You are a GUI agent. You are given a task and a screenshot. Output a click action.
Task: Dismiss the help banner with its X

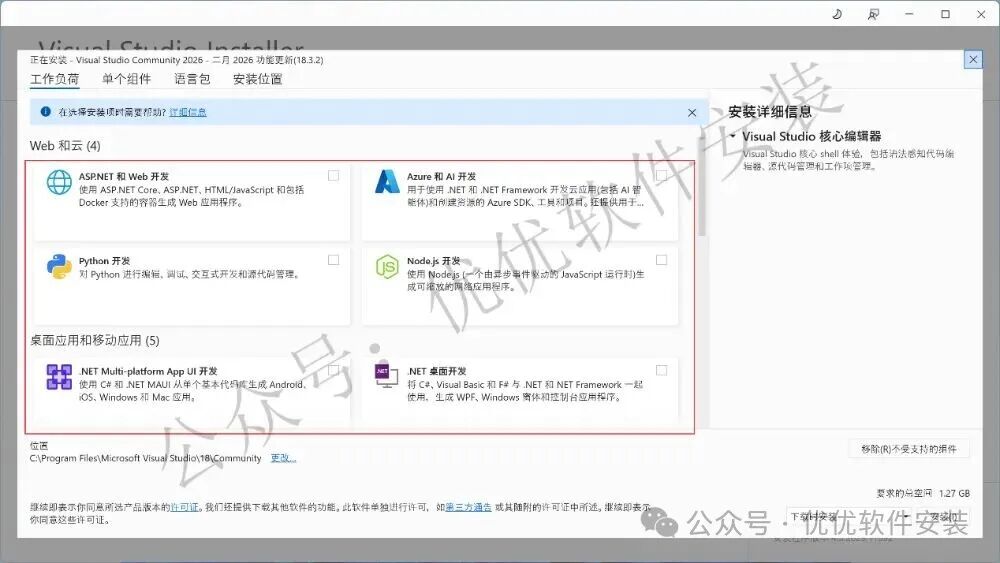coord(692,113)
